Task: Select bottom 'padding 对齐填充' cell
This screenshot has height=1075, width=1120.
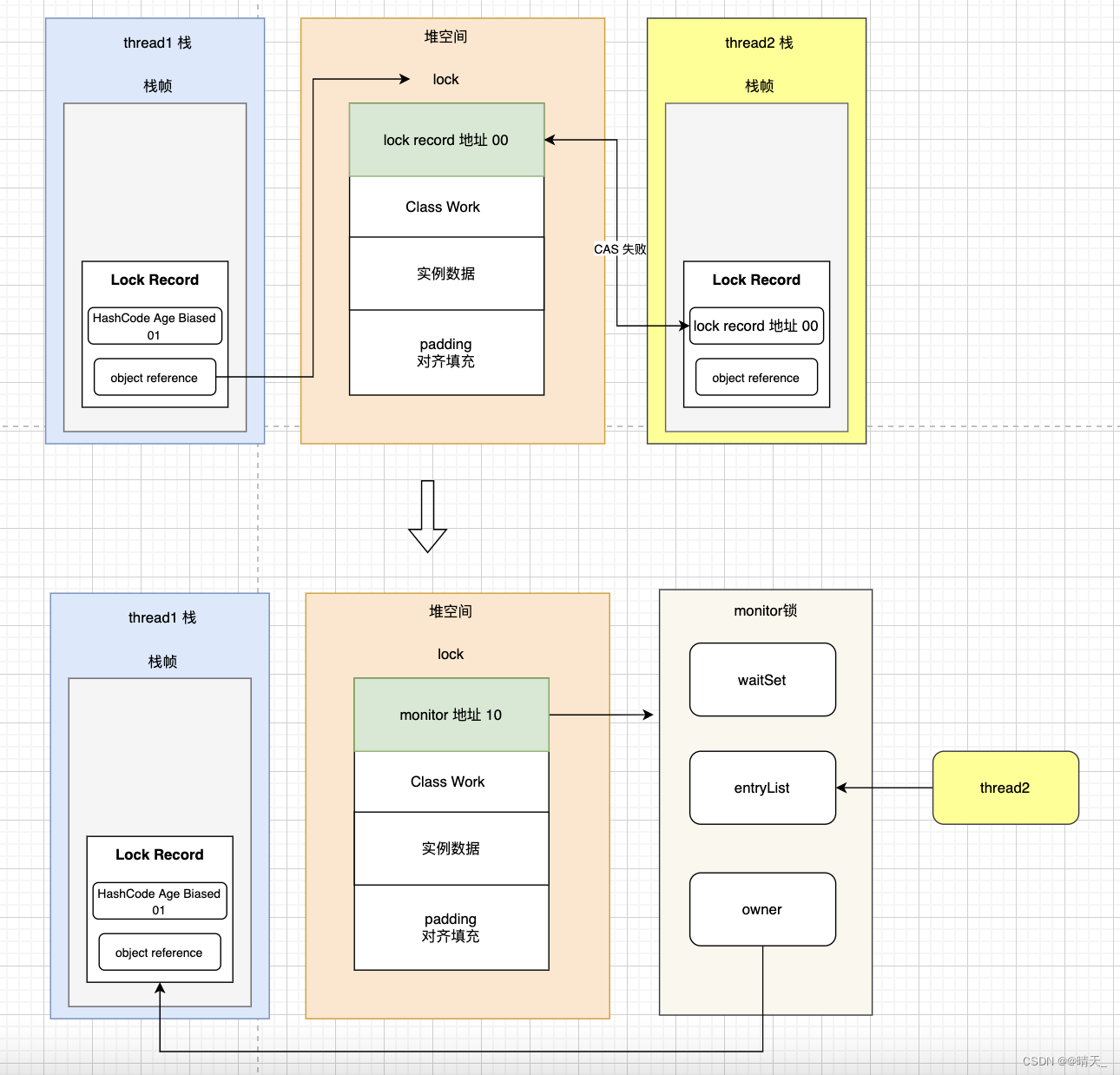Action: [x=451, y=927]
